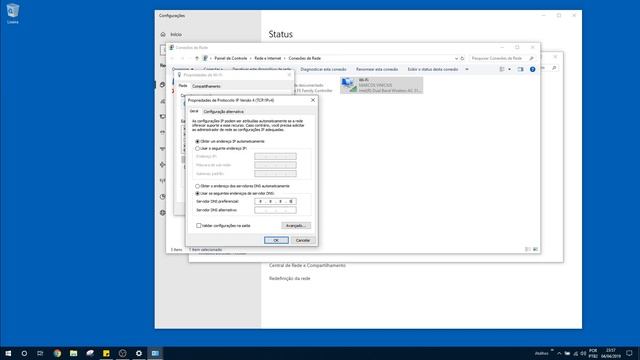Click 'Renomear esta conexão' toolbar command
The width and height of the screenshot is (640, 360).
tap(377, 69)
